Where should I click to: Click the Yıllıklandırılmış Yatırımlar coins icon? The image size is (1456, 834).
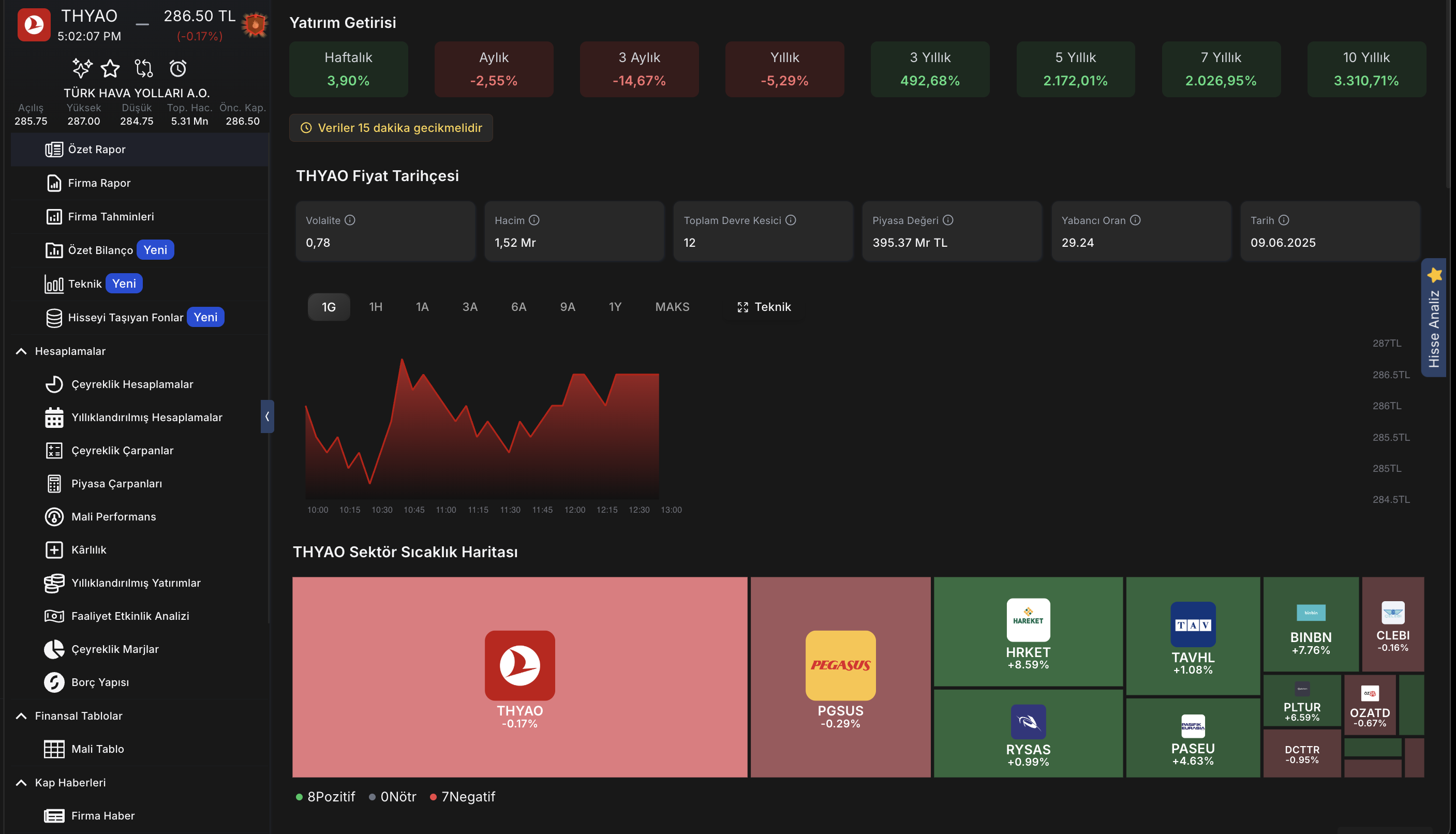54,583
